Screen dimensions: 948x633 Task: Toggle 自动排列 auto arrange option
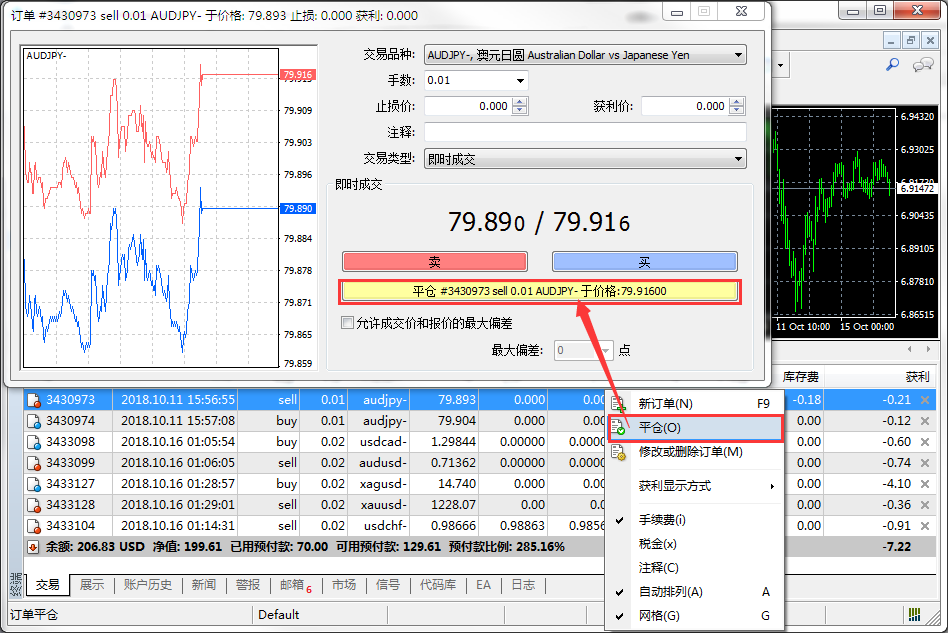click(620, 592)
